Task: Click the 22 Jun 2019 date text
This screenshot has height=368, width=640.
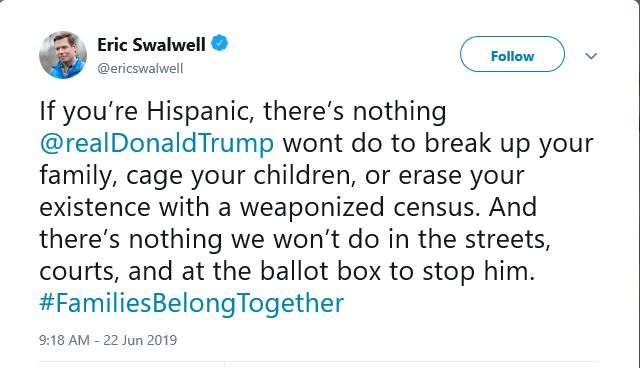Action: 140,340
